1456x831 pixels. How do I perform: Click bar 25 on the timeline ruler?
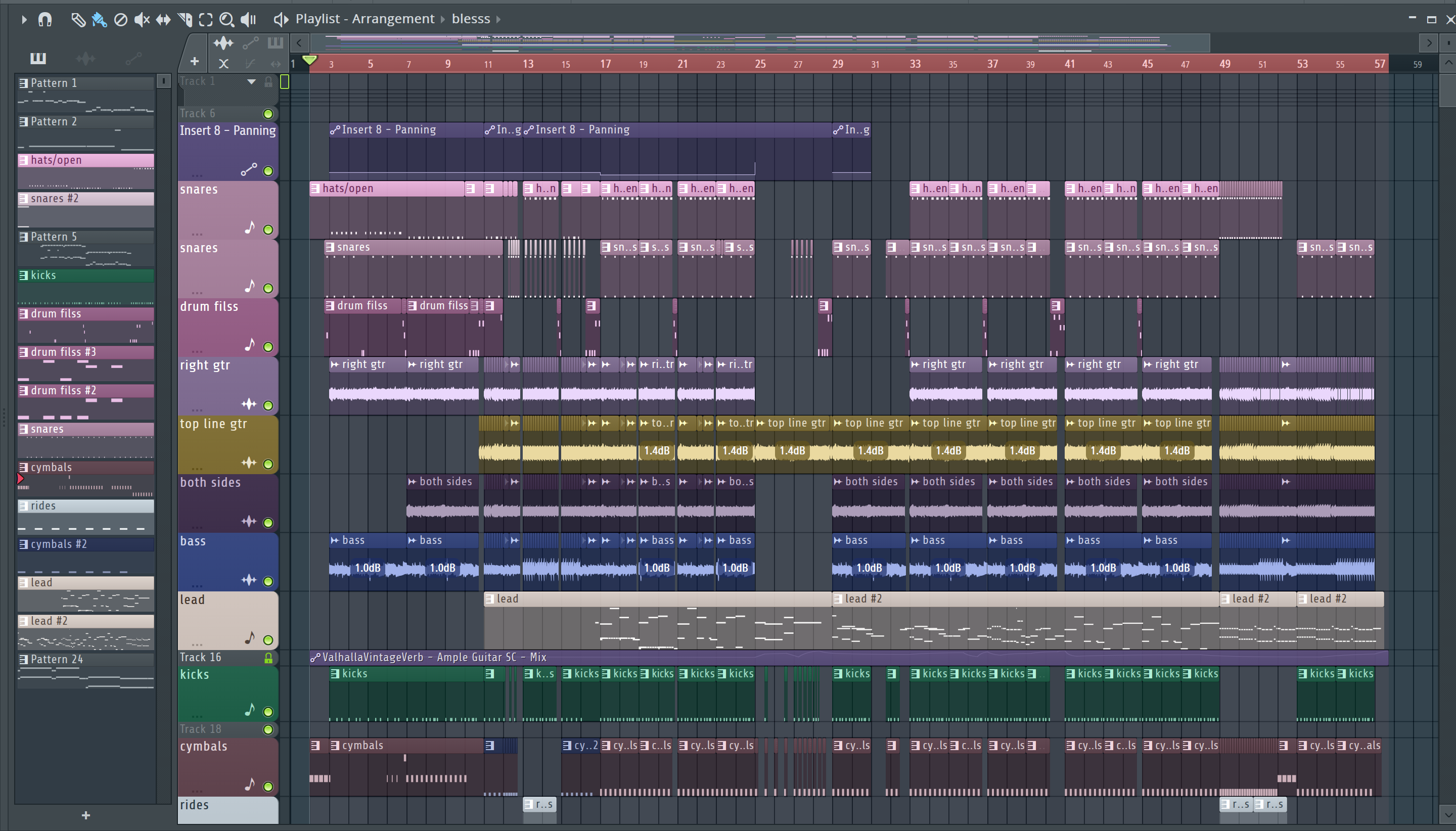click(760, 64)
